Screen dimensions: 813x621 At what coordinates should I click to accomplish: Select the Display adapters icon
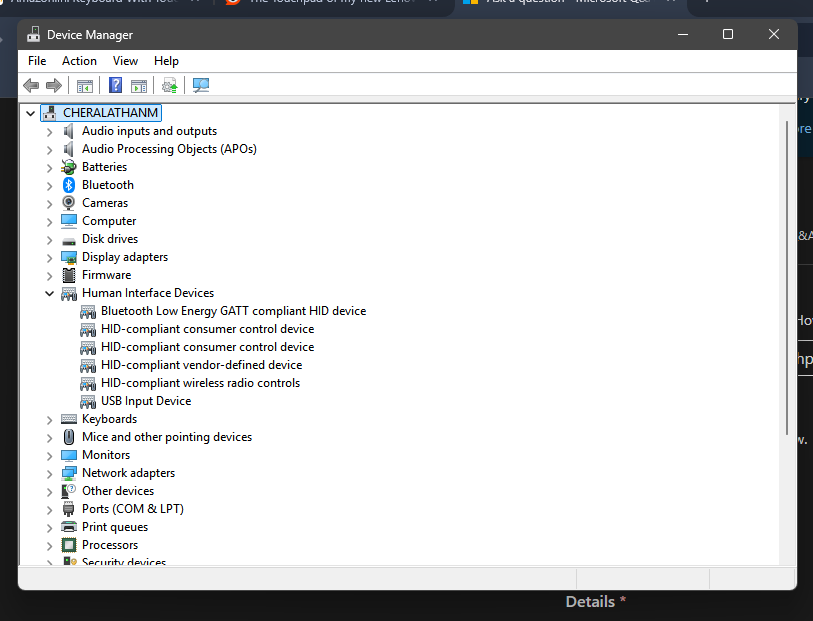(x=68, y=257)
